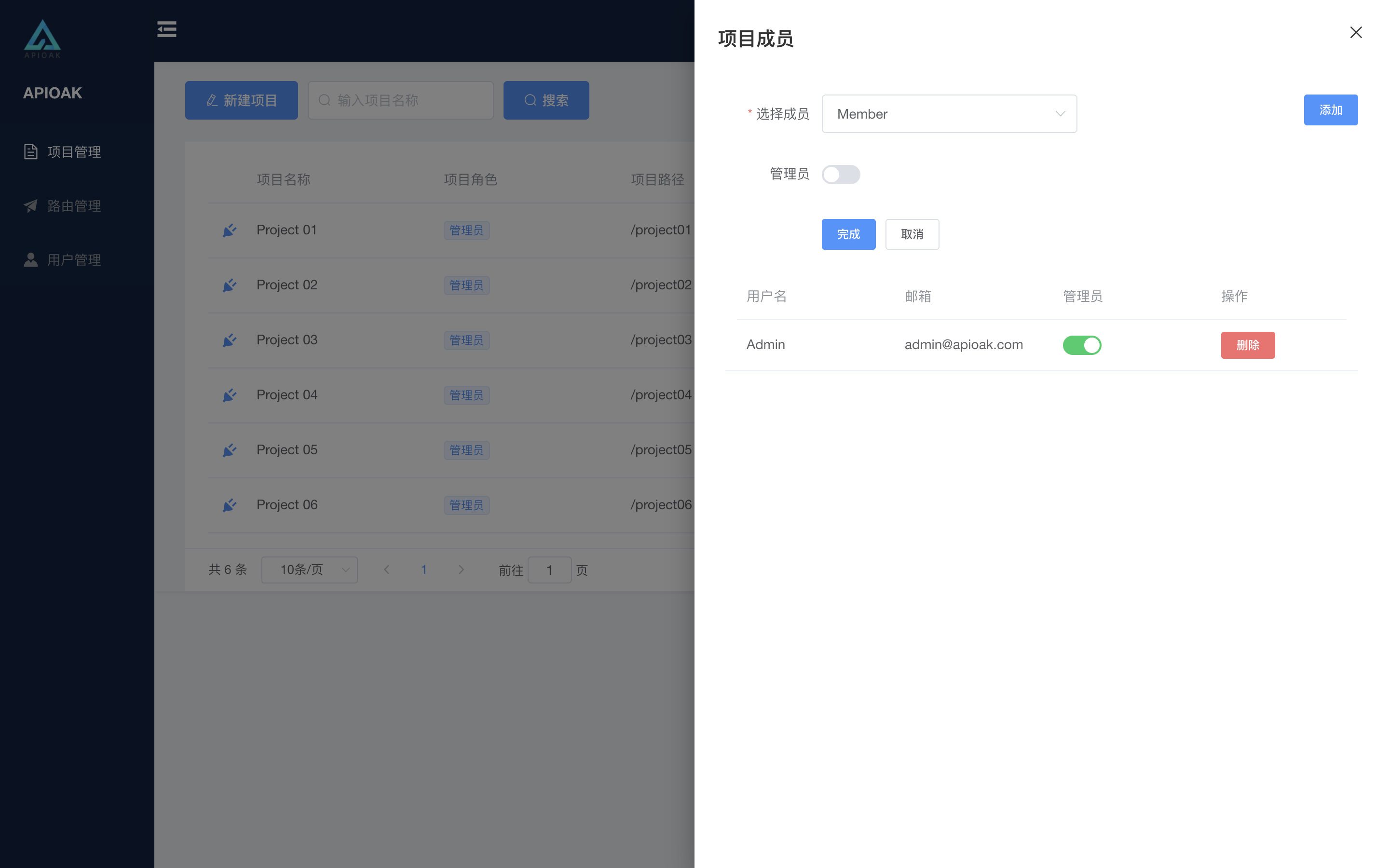Click the /project04 path cell
Viewport: 1389px width, 868px height.
661,394
